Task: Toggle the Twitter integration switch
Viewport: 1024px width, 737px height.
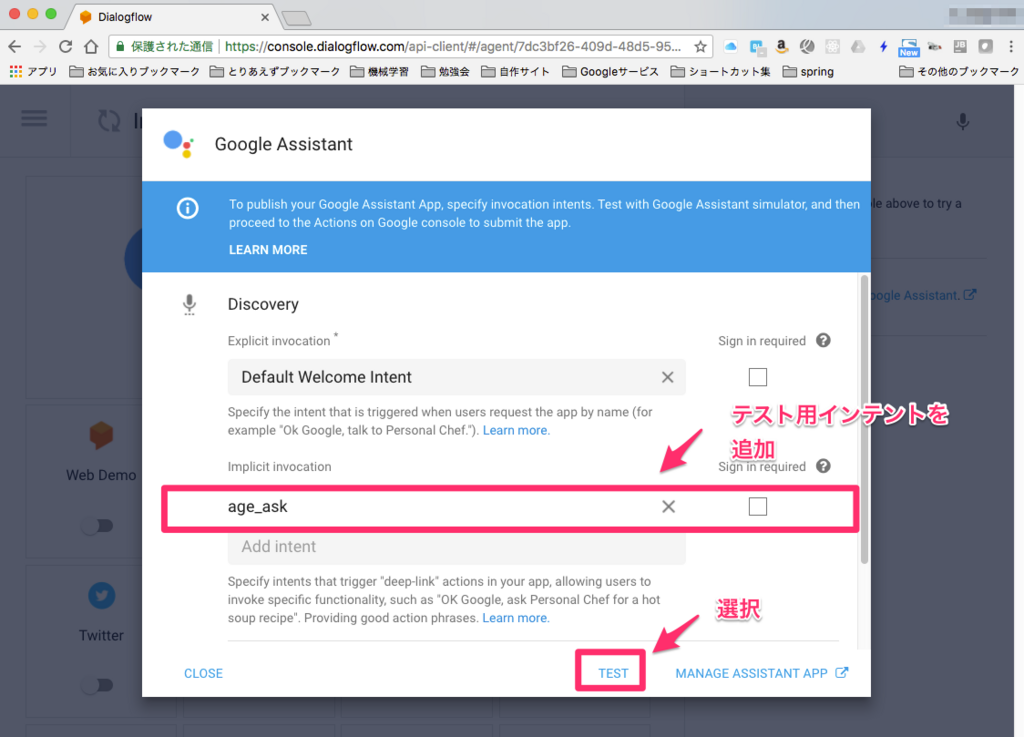Action: 98,685
